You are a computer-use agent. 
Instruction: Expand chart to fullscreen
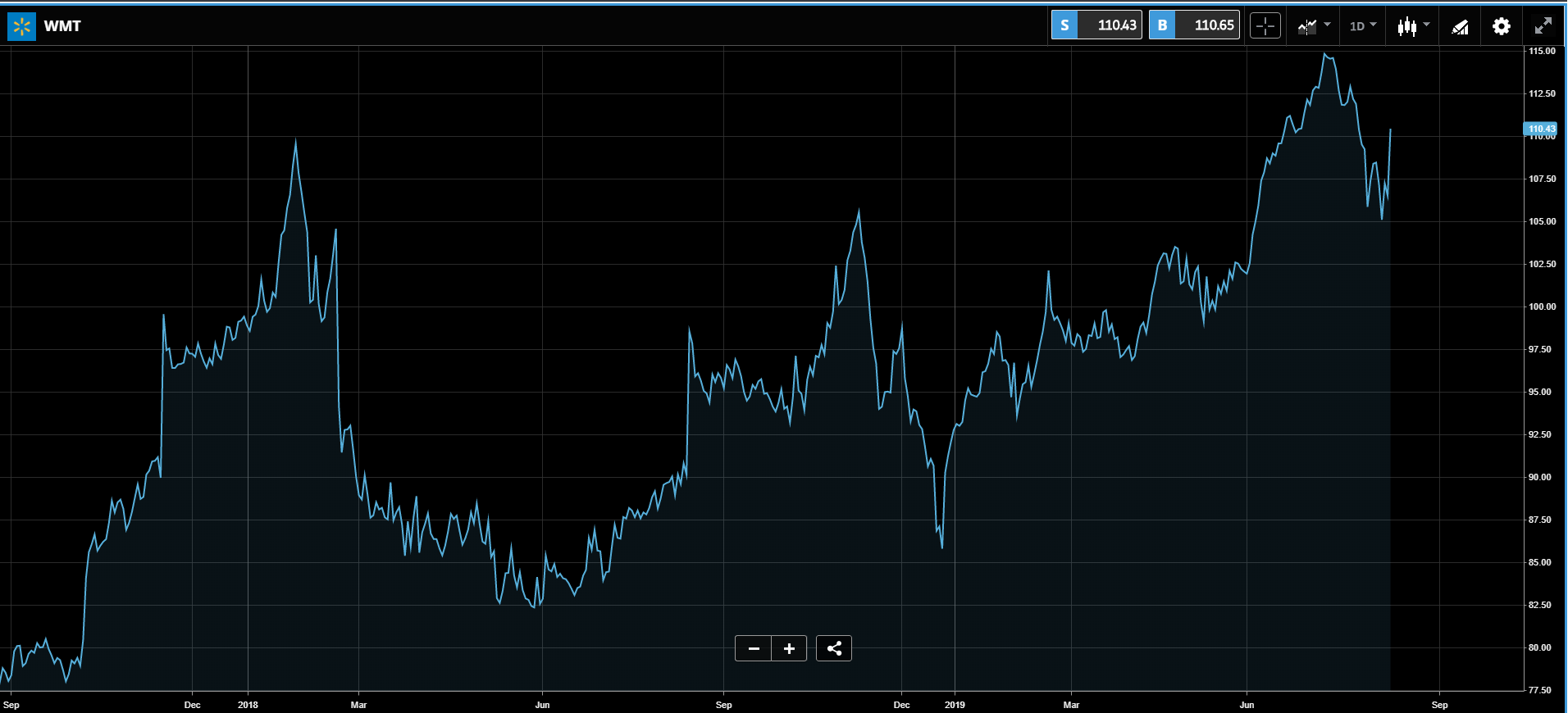pyautogui.click(x=1543, y=26)
